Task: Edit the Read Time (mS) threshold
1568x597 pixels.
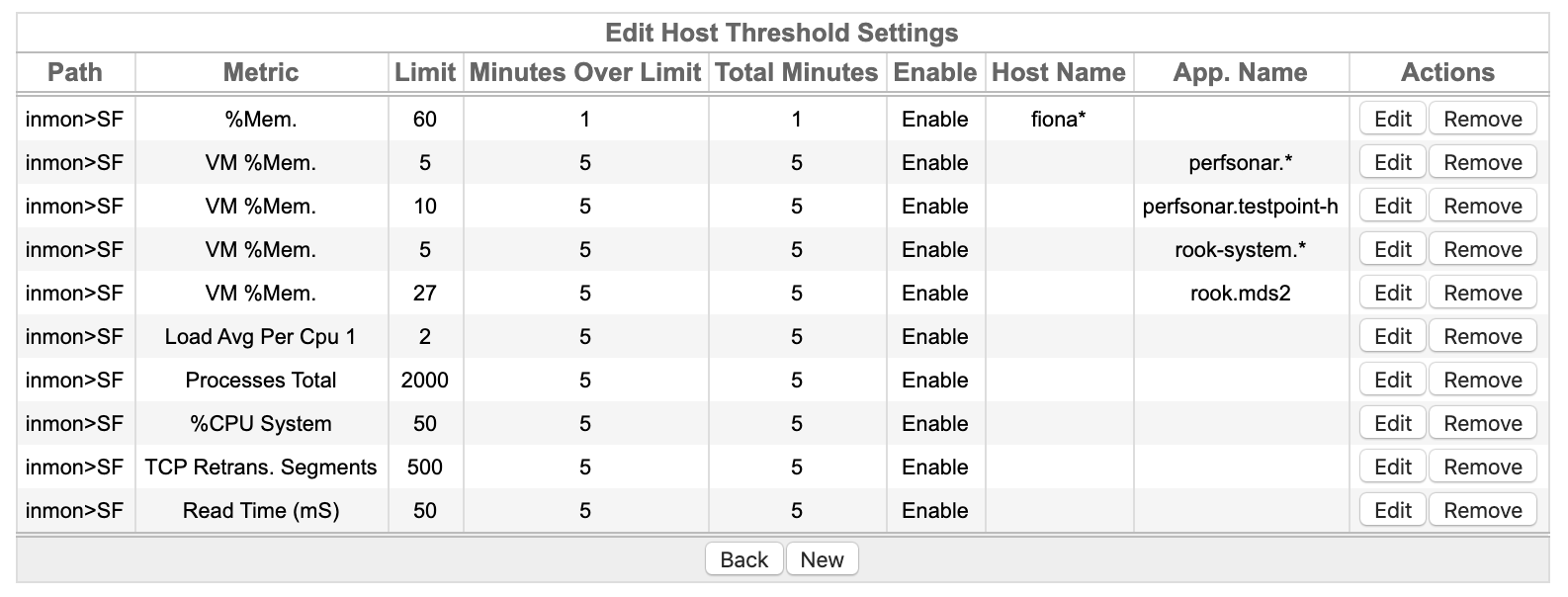Action: (1392, 510)
